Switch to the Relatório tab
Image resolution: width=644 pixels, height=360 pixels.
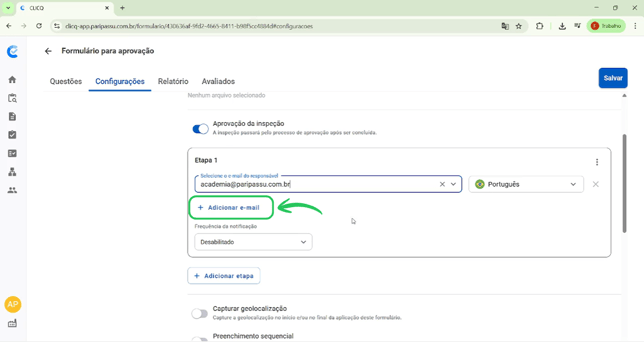click(173, 81)
